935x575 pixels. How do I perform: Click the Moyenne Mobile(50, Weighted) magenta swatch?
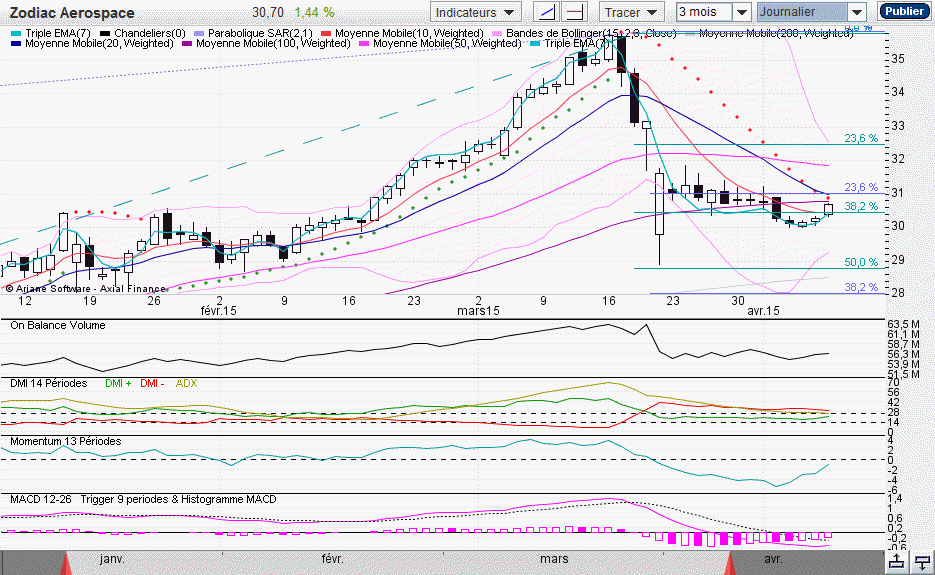364,44
